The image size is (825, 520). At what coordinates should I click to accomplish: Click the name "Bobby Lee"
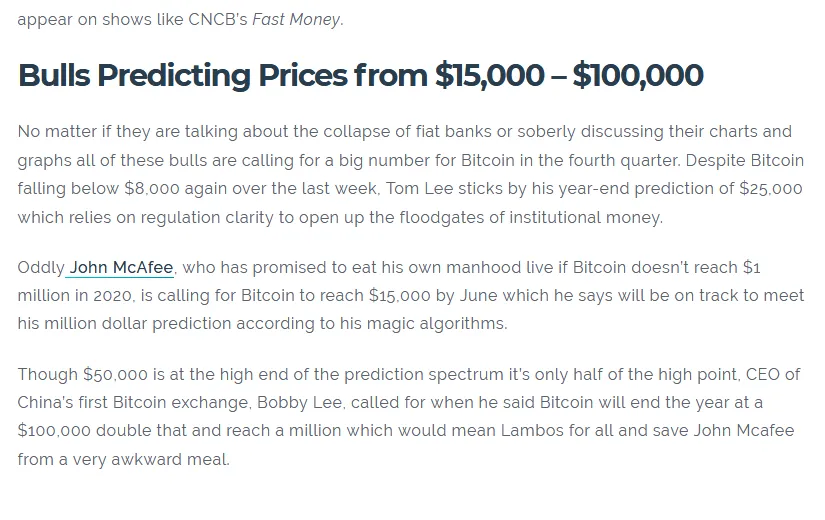point(300,403)
